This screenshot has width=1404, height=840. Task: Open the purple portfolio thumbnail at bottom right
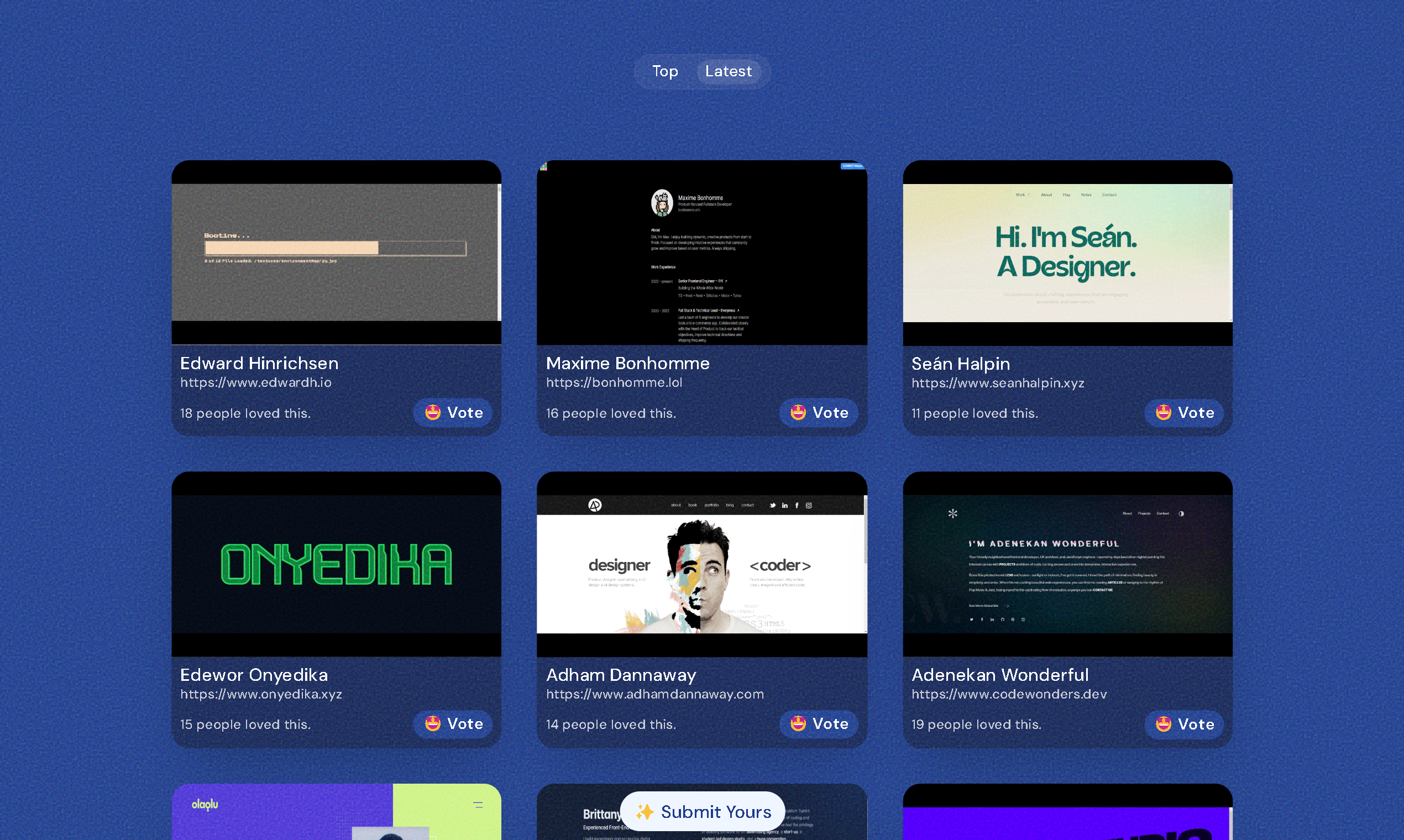(x=1068, y=812)
